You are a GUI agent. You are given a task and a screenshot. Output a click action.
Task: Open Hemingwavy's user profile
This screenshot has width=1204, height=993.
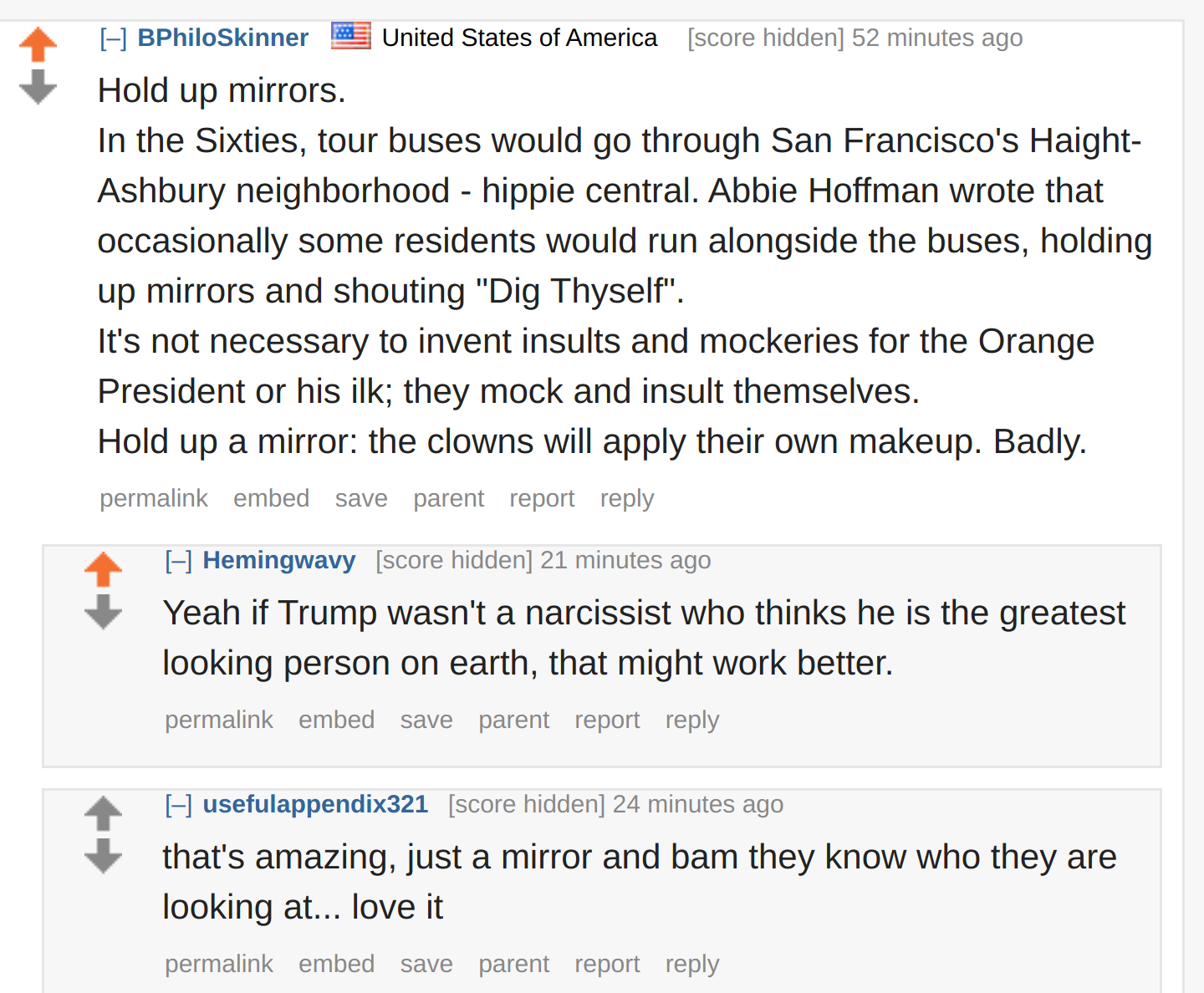coord(279,560)
